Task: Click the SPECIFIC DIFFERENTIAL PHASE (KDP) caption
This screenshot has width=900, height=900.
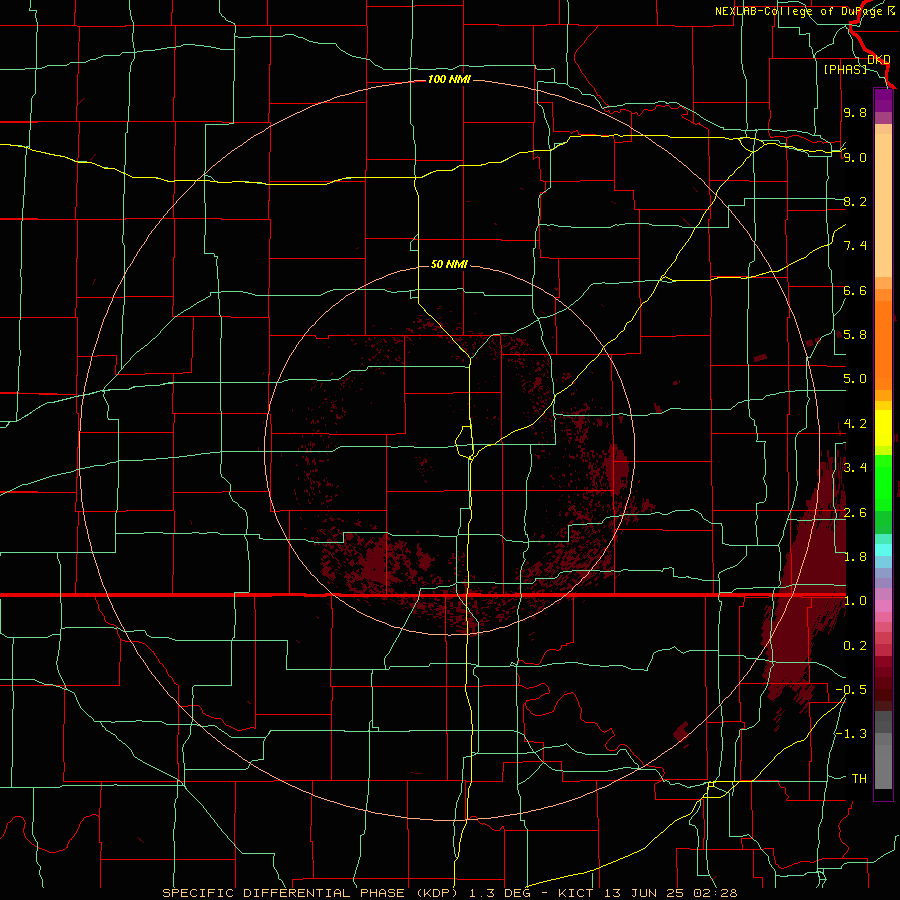Action: 312,893
